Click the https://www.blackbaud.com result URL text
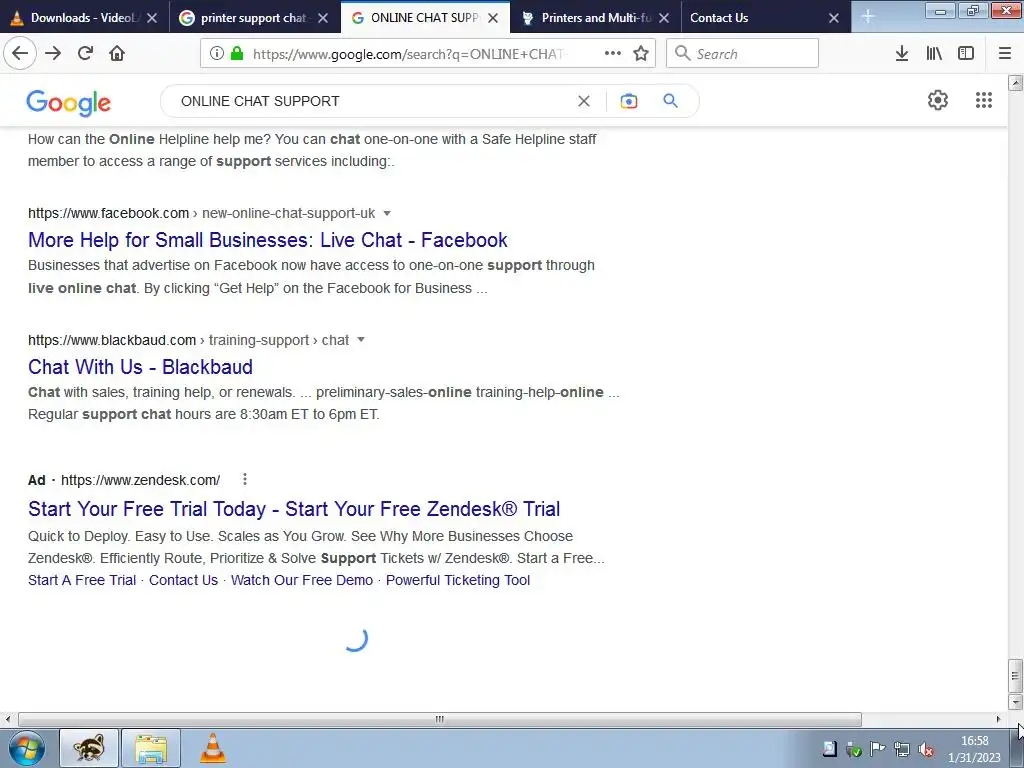Image resolution: width=1024 pixels, height=768 pixels. point(112,340)
